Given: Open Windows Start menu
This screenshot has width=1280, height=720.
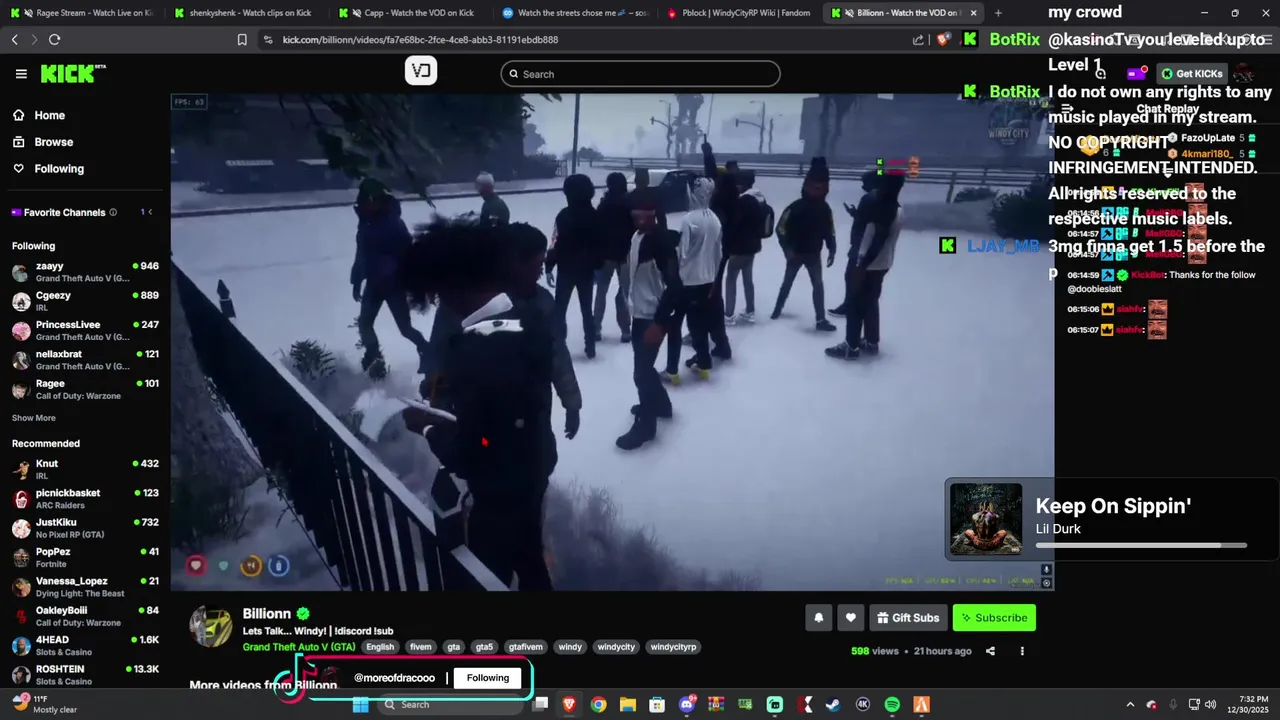Looking at the screenshot, I should tap(360, 705).
